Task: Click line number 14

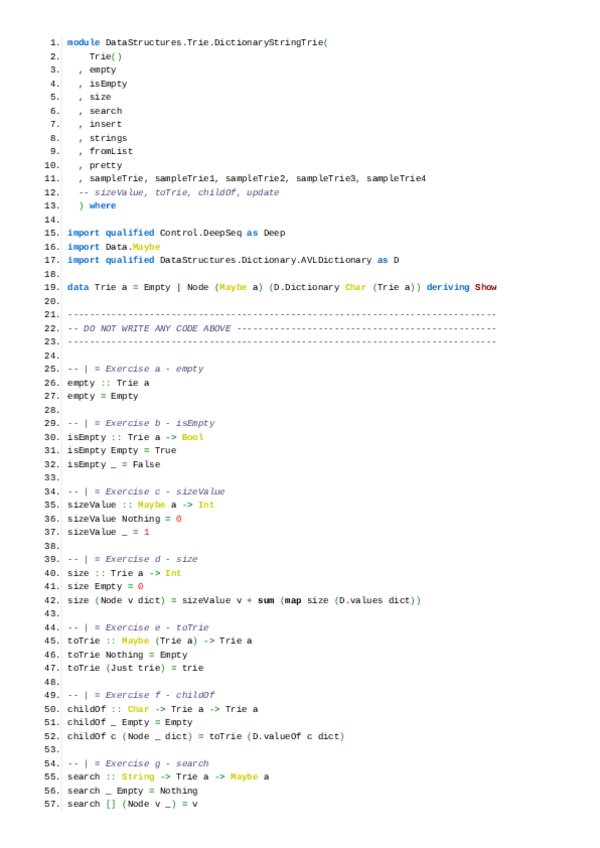Action: 52,220
